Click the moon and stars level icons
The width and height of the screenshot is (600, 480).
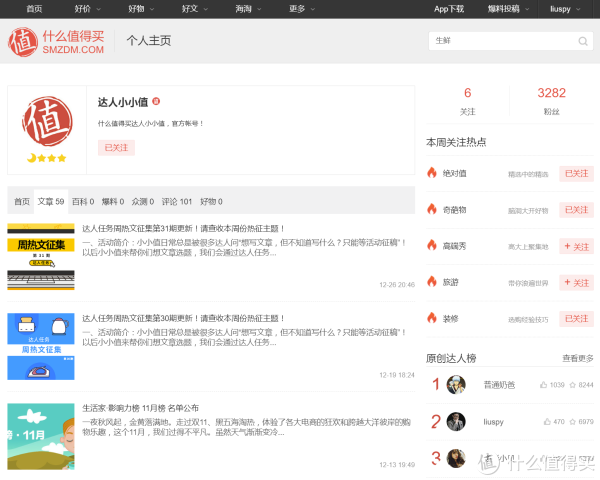tap(47, 158)
